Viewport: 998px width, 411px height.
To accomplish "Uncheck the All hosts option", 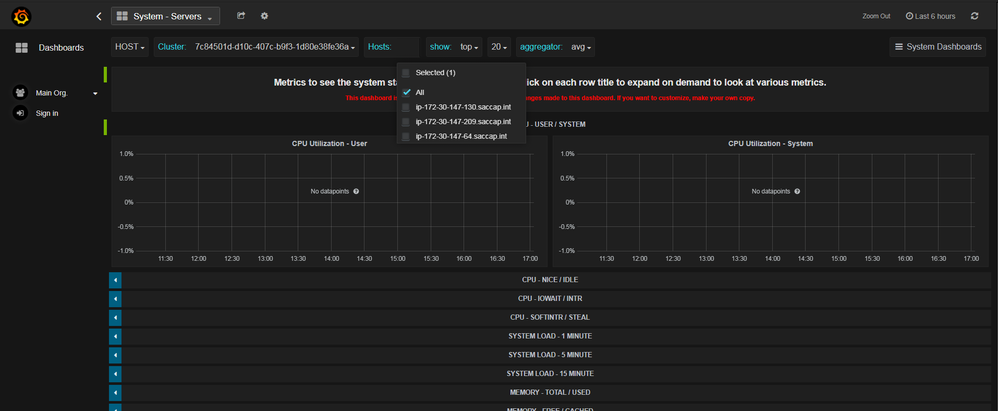I will 406,92.
